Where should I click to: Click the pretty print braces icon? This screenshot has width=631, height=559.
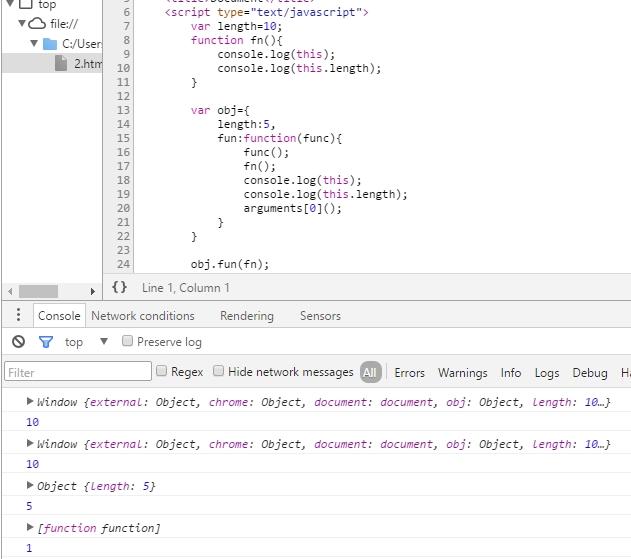pos(120,287)
